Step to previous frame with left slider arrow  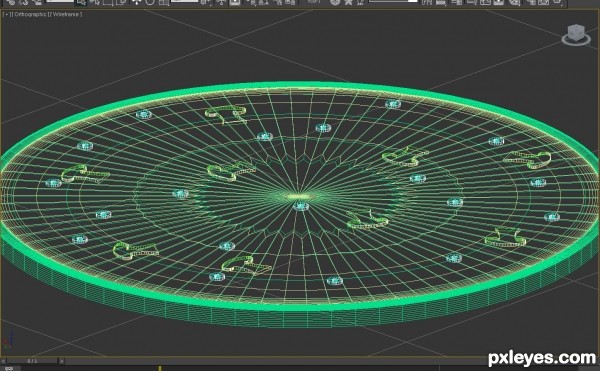3,361
